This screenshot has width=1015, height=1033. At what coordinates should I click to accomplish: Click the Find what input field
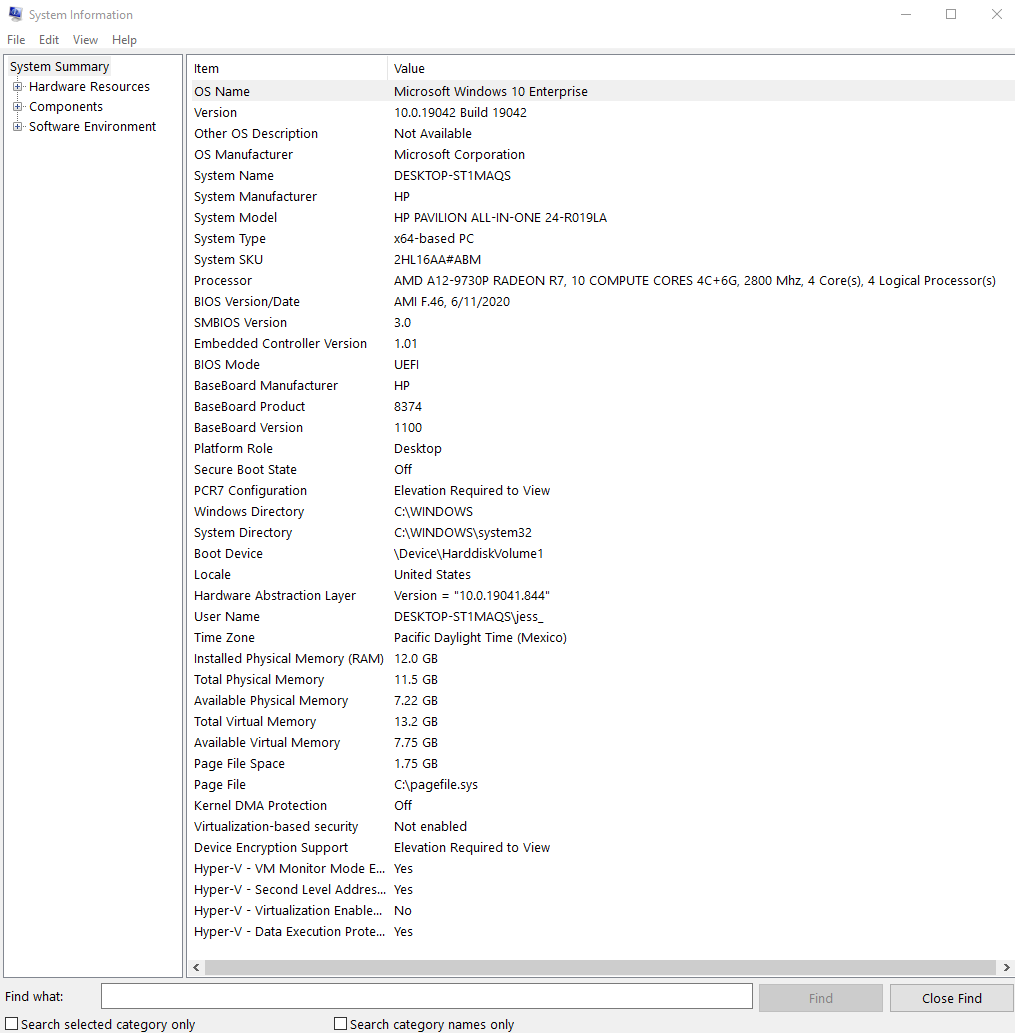coord(427,996)
